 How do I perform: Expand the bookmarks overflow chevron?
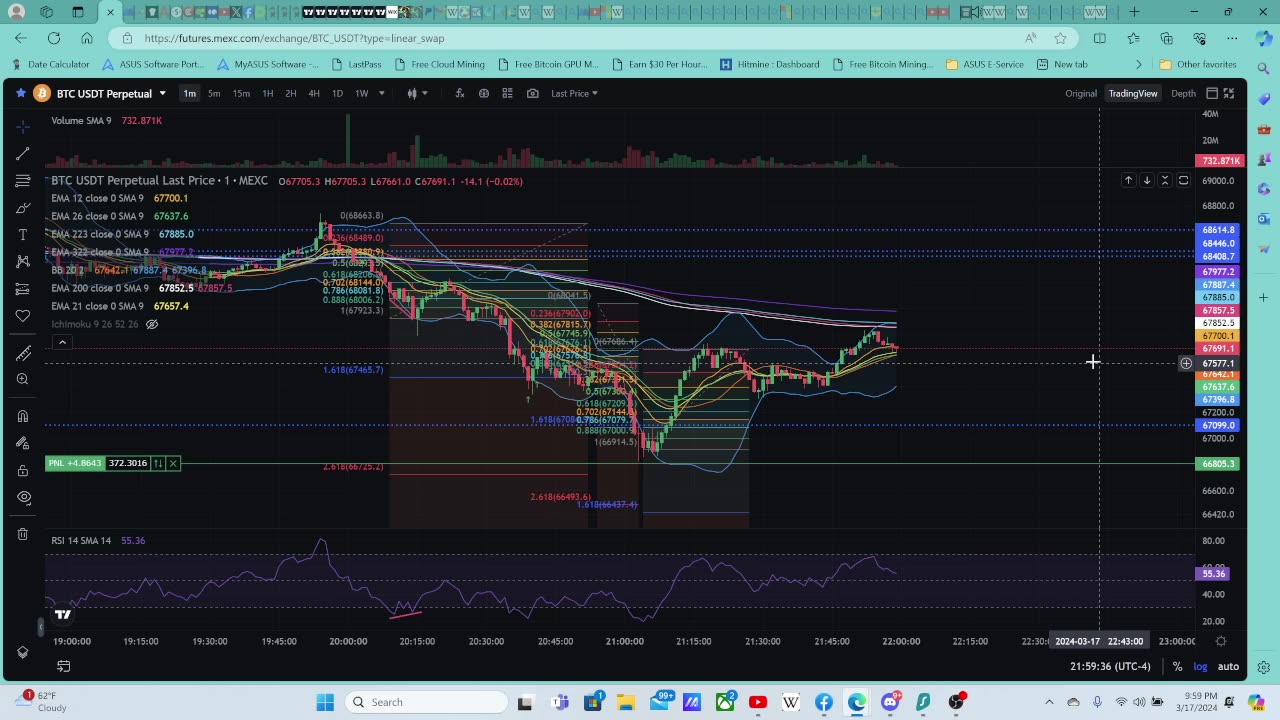(x=1138, y=64)
